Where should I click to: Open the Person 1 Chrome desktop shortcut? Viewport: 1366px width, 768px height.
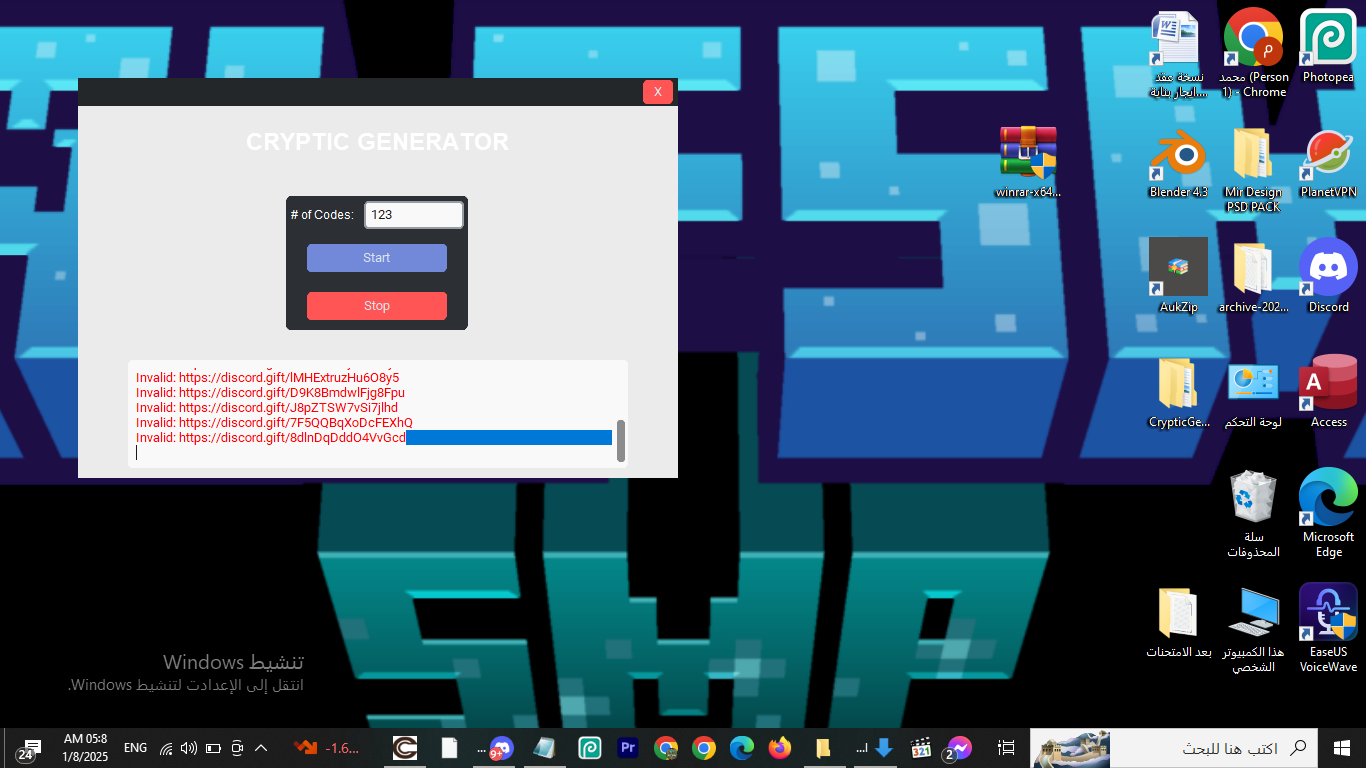[x=1253, y=52]
